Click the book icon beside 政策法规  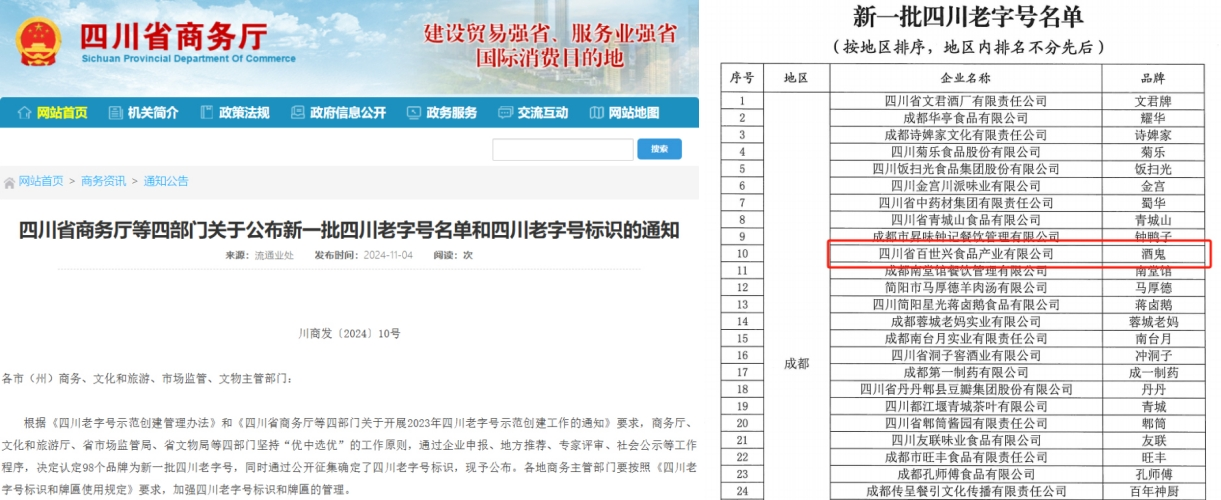(207, 113)
